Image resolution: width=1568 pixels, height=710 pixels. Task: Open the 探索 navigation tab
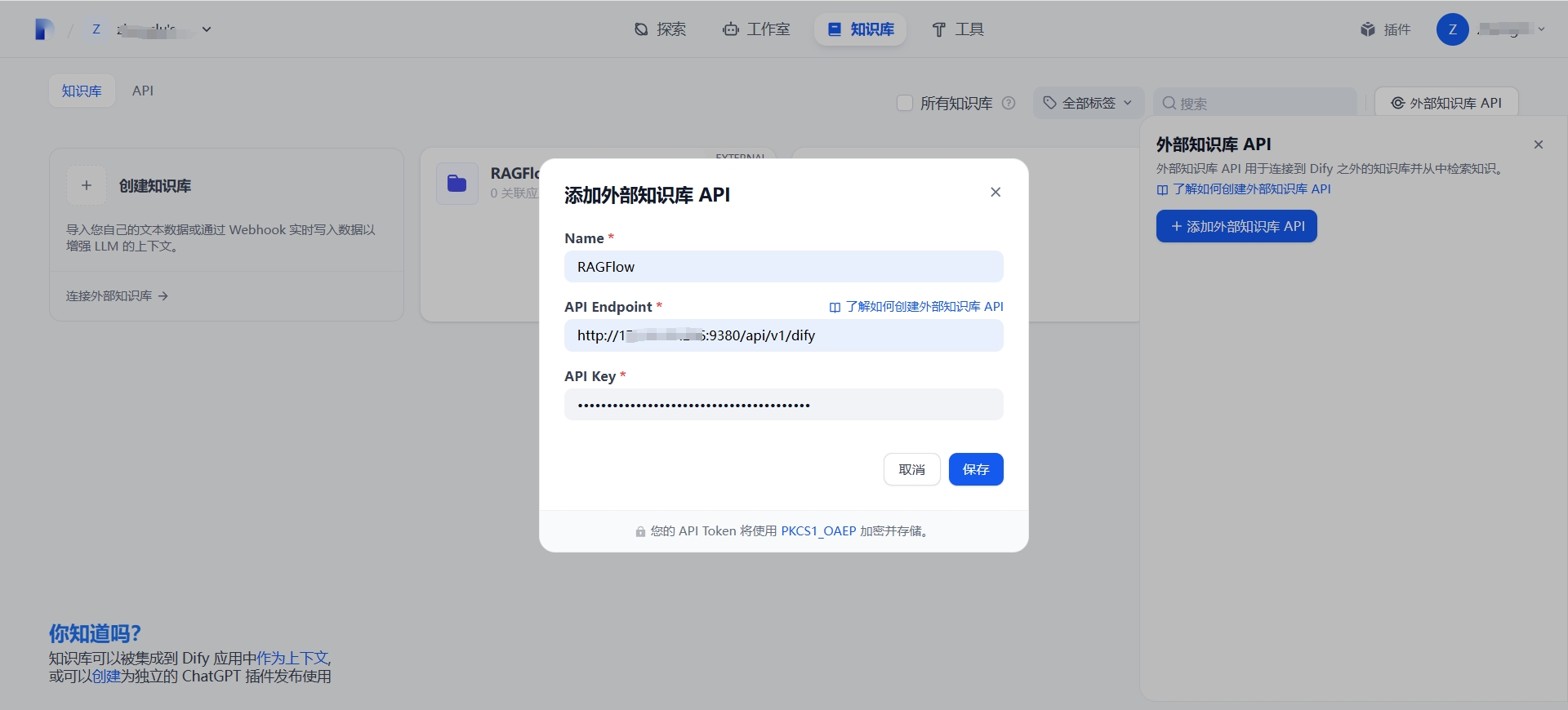[660, 29]
